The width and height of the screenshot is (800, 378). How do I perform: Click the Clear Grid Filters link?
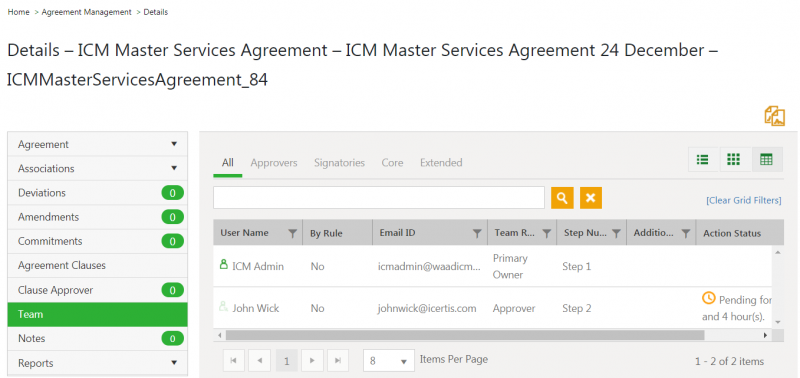743,200
